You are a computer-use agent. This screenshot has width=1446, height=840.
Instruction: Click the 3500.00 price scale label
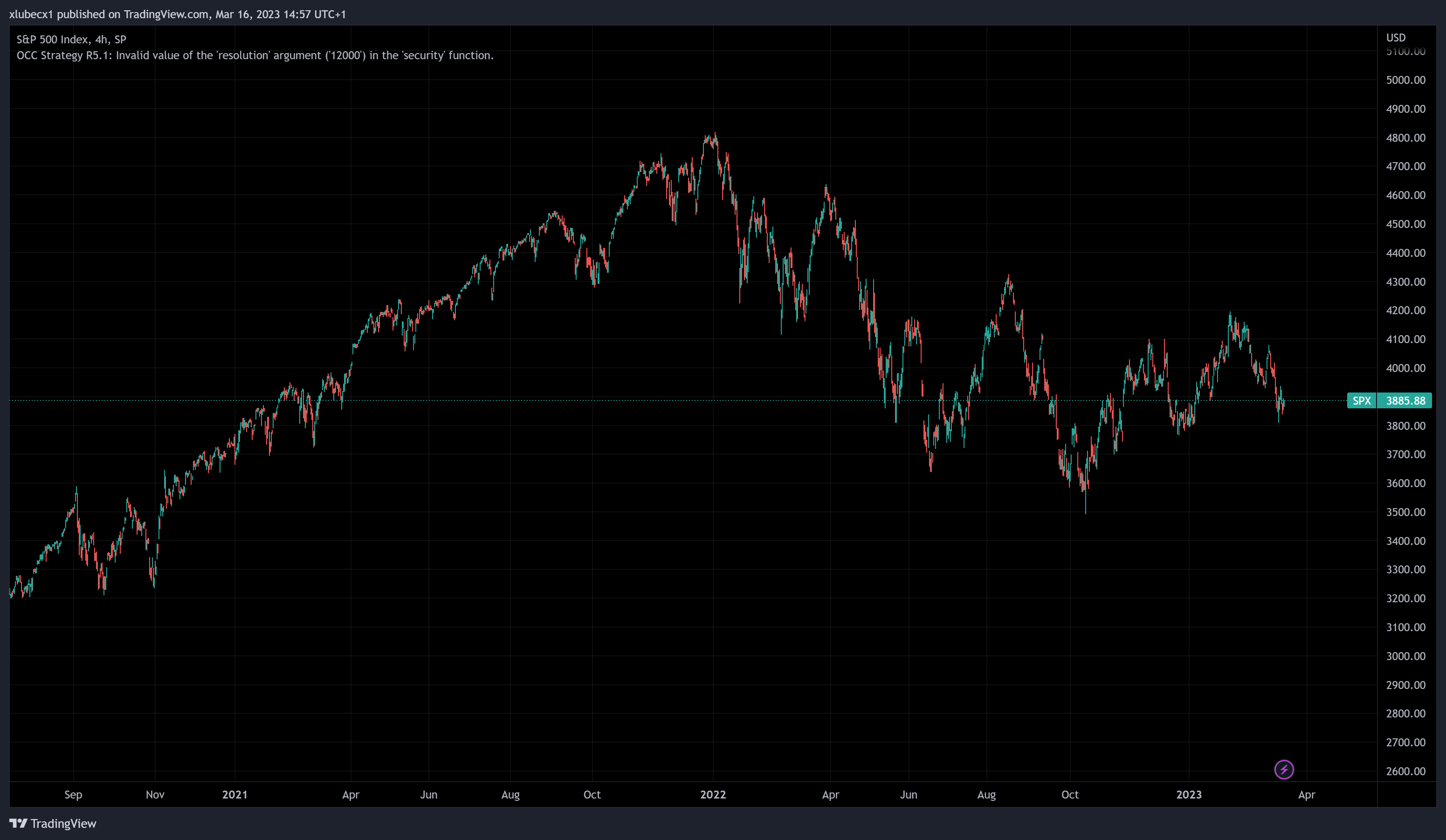1405,512
